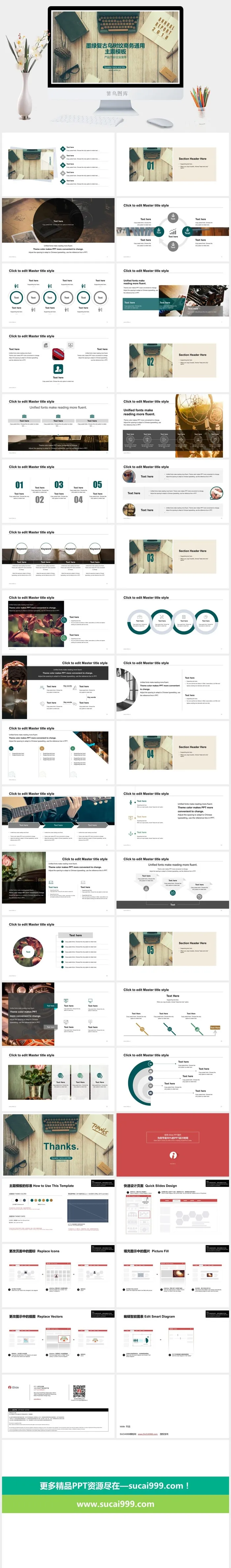Open the 'Quick Slides Design' slide
This screenshot has height=1568, width=231.
[x=173, y=1209]
